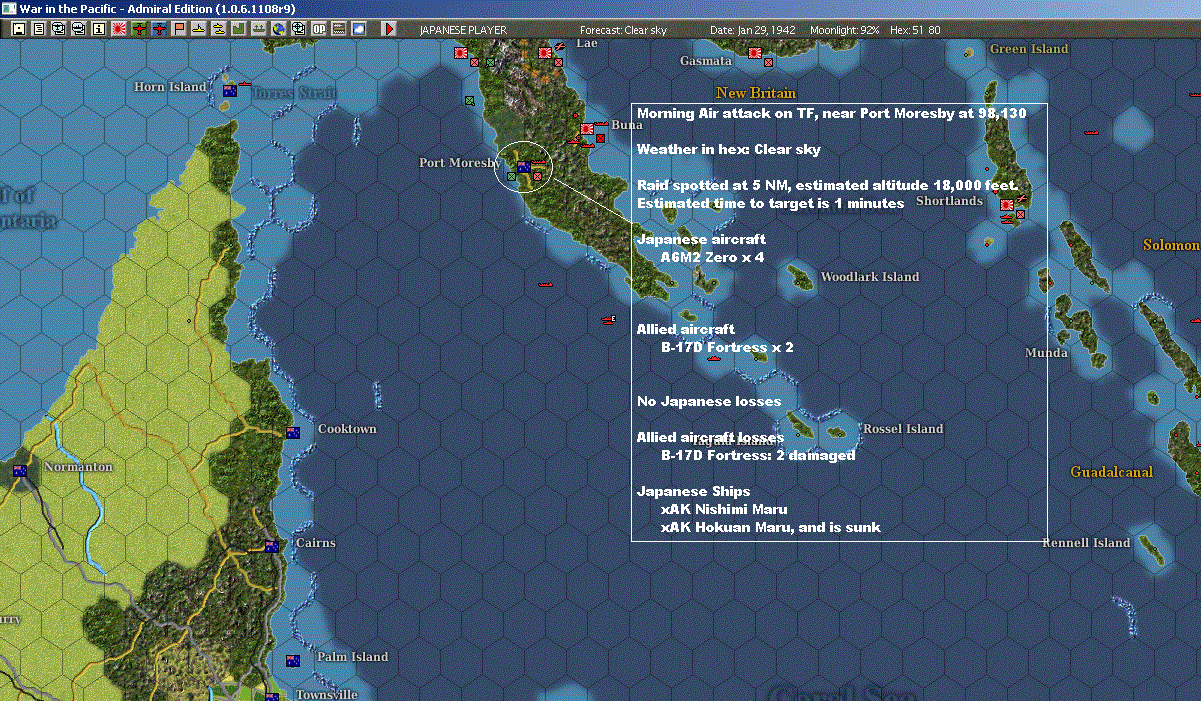This screenshot has height=701, width=1201.
Task: Click 'Hex: 51 80' status text
Action: tap(914, 30)
